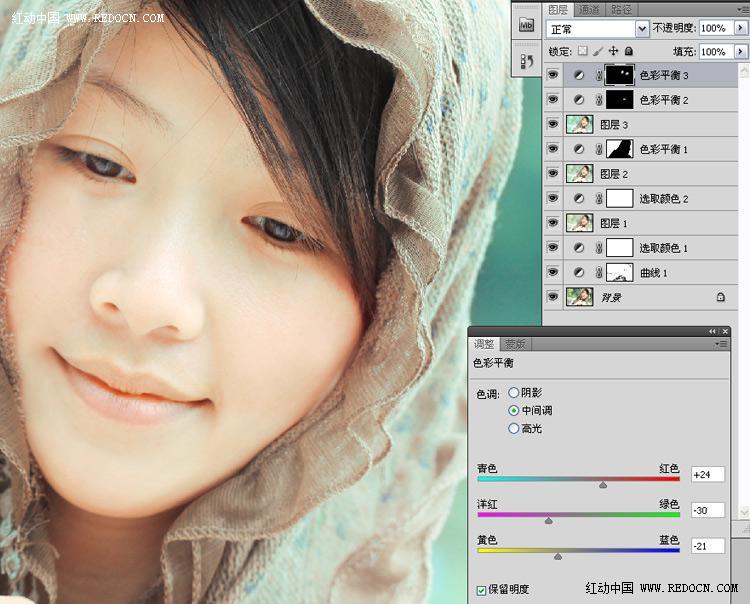Switch to the 路径 tab
This screenshot has width=750, height=604.
[621, 10]
